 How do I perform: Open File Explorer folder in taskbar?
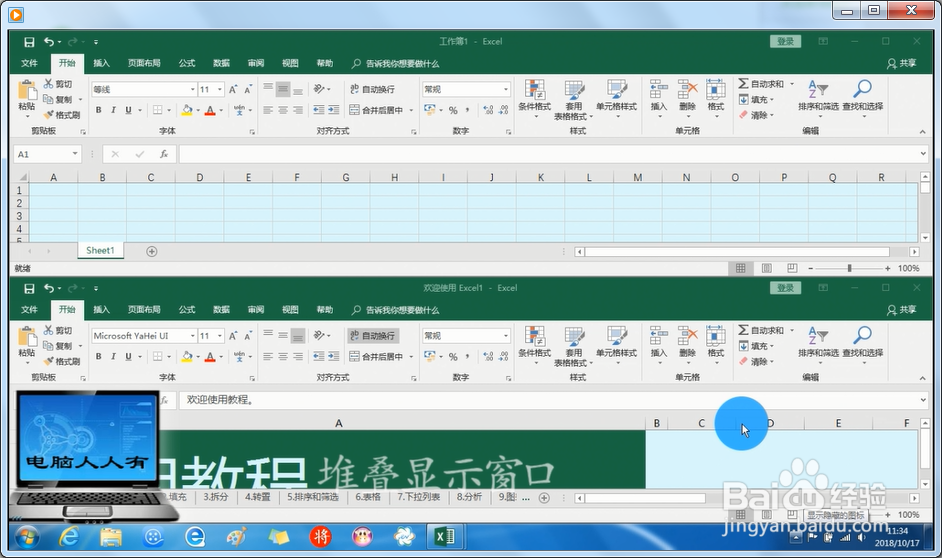tap(111, 536)
